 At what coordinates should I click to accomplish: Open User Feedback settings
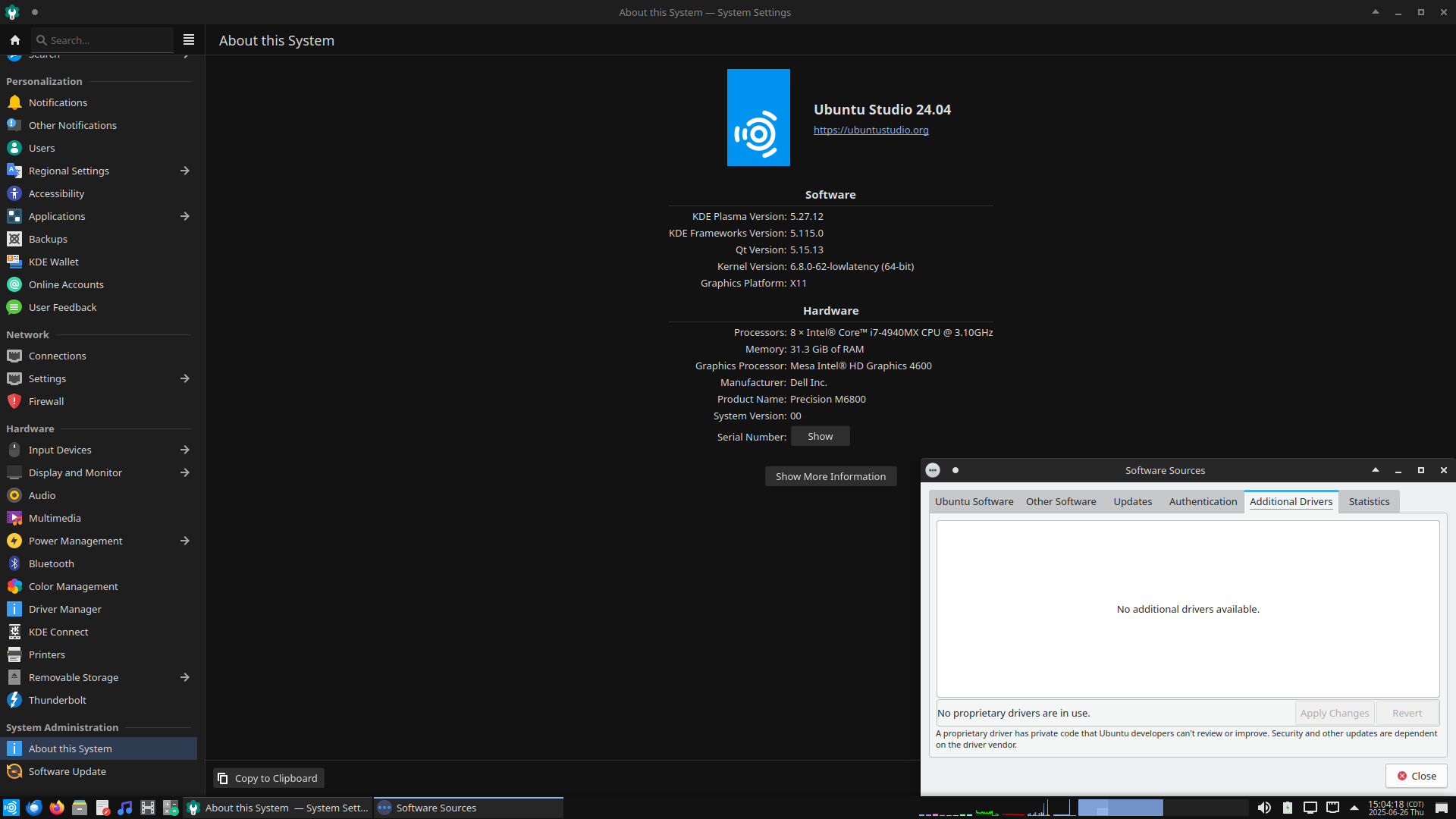(x=99, y=307)
